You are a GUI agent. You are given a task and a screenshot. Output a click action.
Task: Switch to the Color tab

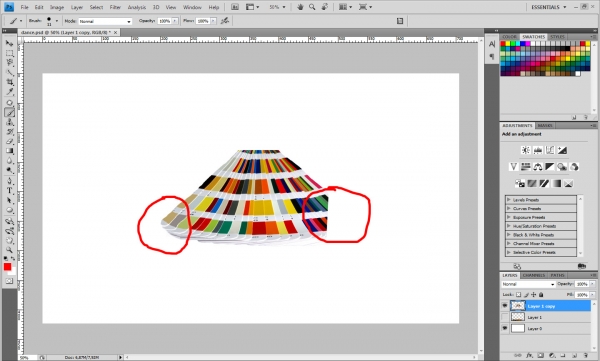point(510,37)
